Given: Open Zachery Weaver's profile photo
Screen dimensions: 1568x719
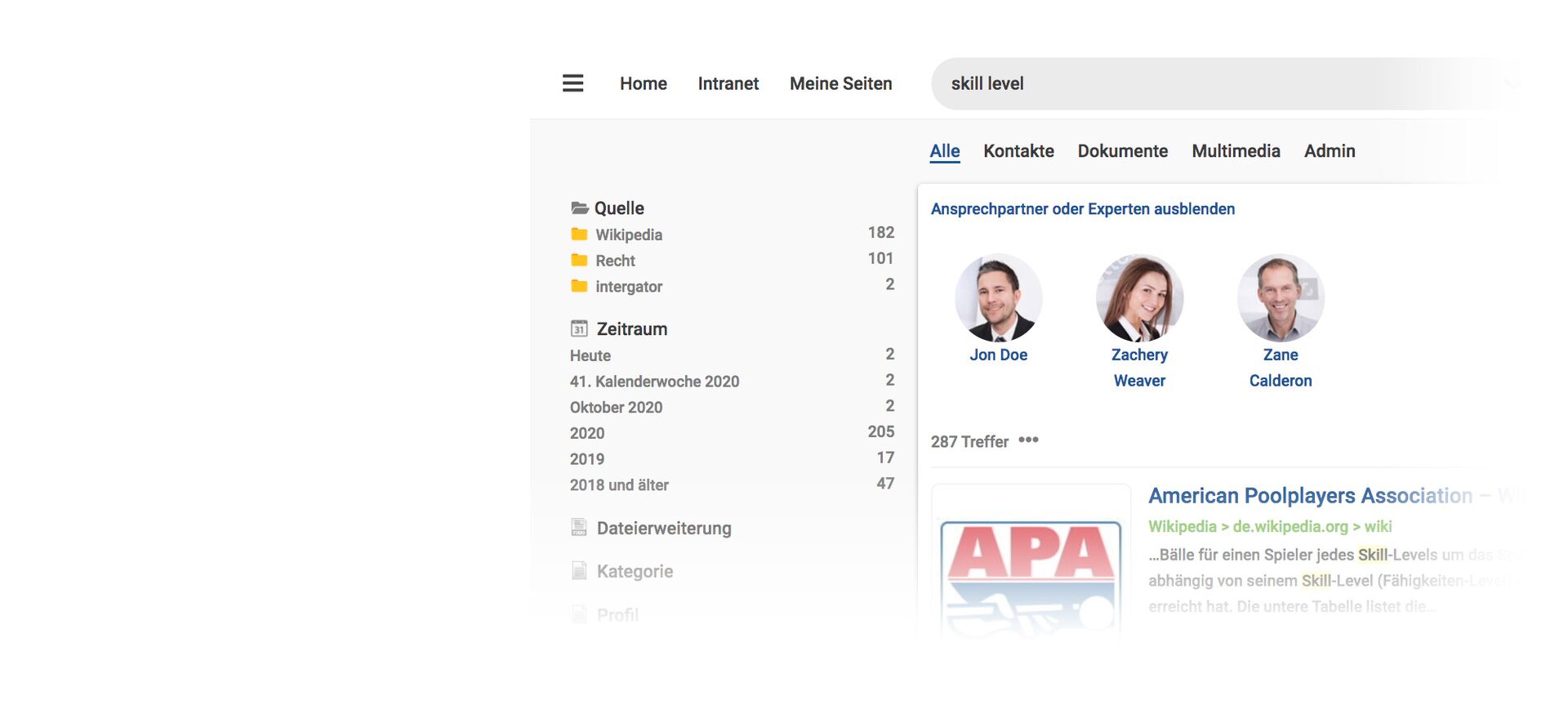Looking at the screenshot, I should (1139, 297).
